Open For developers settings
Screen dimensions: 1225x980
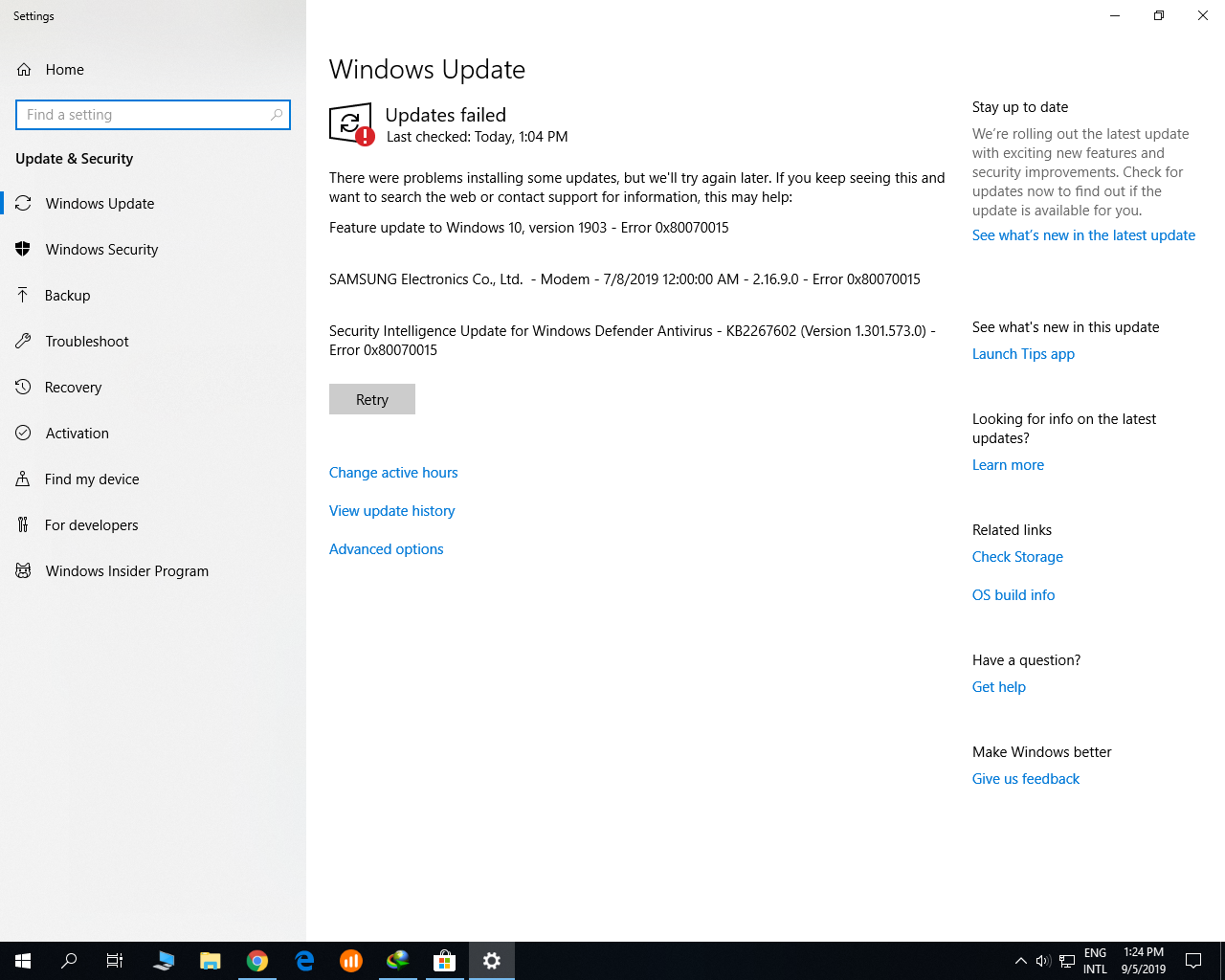click(x=153, y=524)
